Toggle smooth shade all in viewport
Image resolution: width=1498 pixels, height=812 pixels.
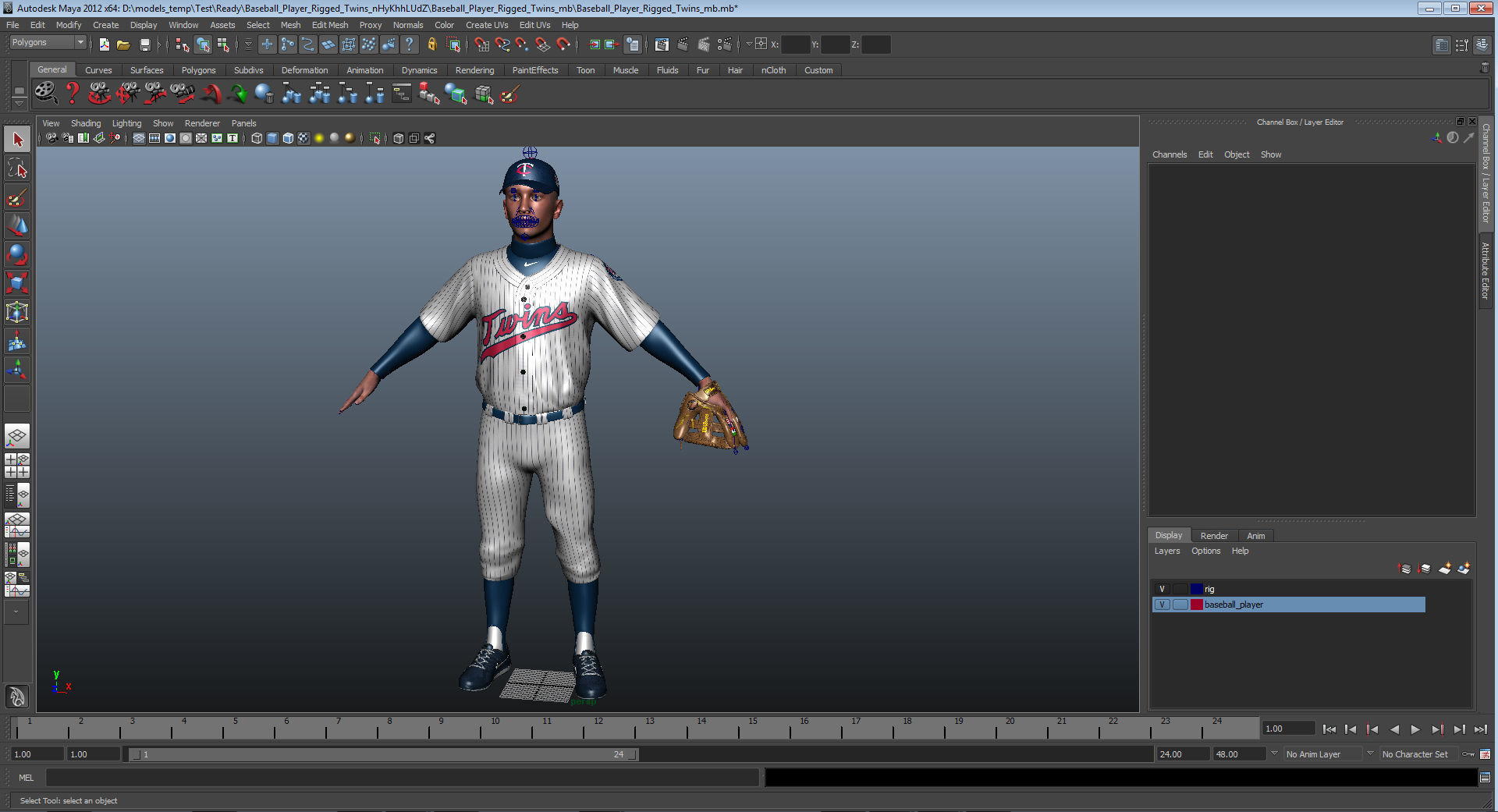(272, 138)
